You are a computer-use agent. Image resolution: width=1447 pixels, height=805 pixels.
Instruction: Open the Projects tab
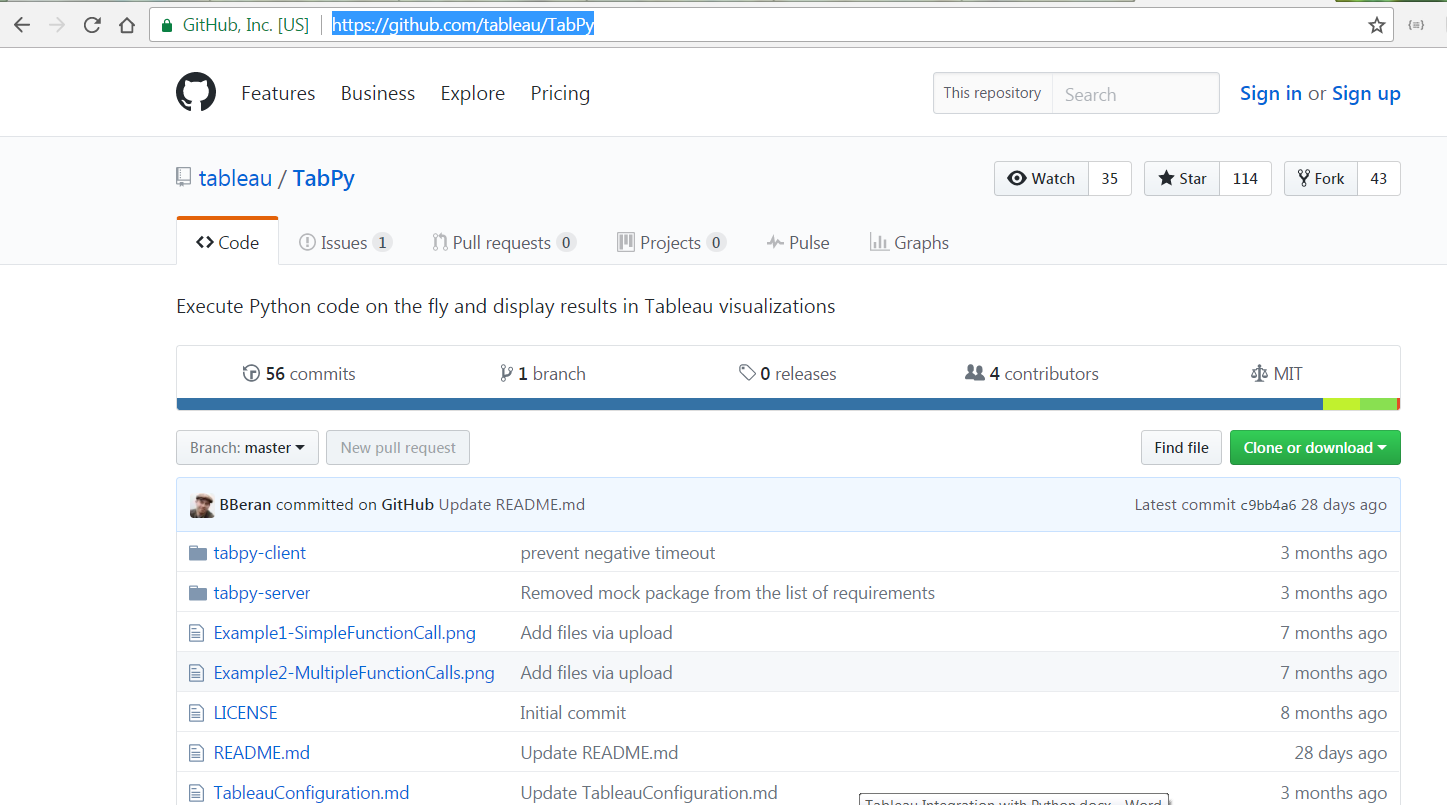pyautogui.click(x=671, y=242)
